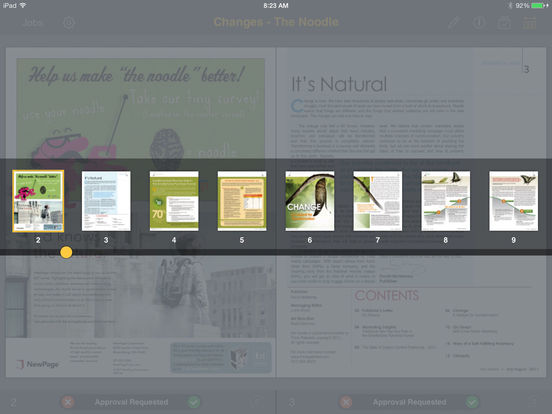Open the CHANGE cover page 6 thumbnail
The image size is (552, 414).
tap(310, 201)
